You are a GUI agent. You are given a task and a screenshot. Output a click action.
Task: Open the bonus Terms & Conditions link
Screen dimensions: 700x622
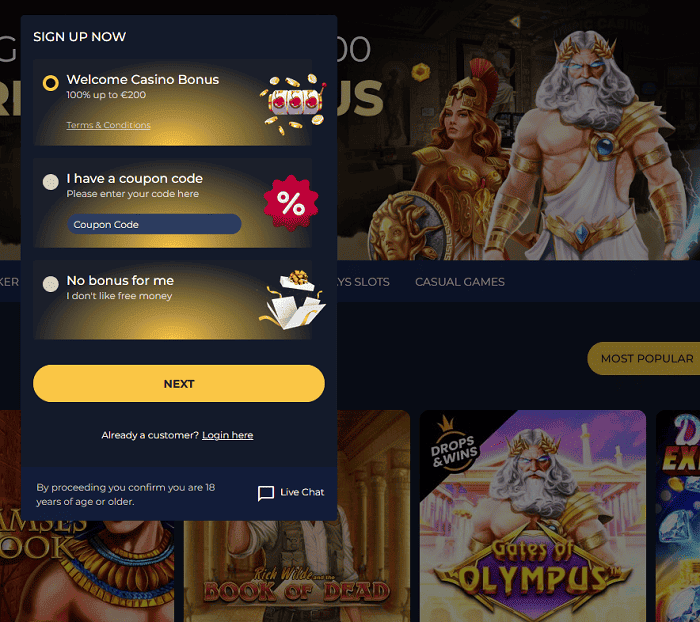108,125
